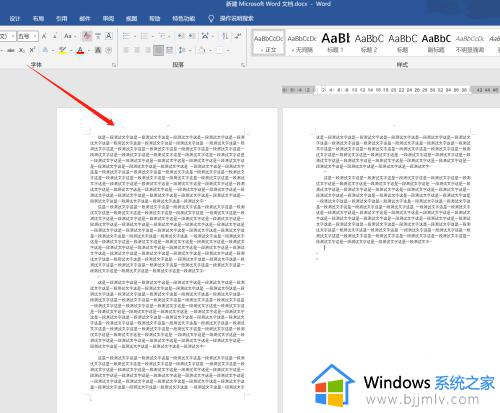This screenshot has width=500, height=413.
Task: Expand shading color dropdown arrow
Action: point(211,51)
